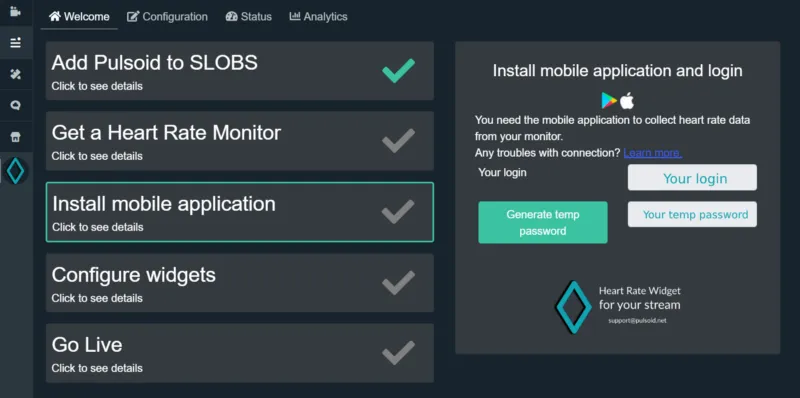This screenshot has height=398, width=800.
Task: Click the grey checkmark for Get a Heart Rate Monitor
Action: (398, 141)
